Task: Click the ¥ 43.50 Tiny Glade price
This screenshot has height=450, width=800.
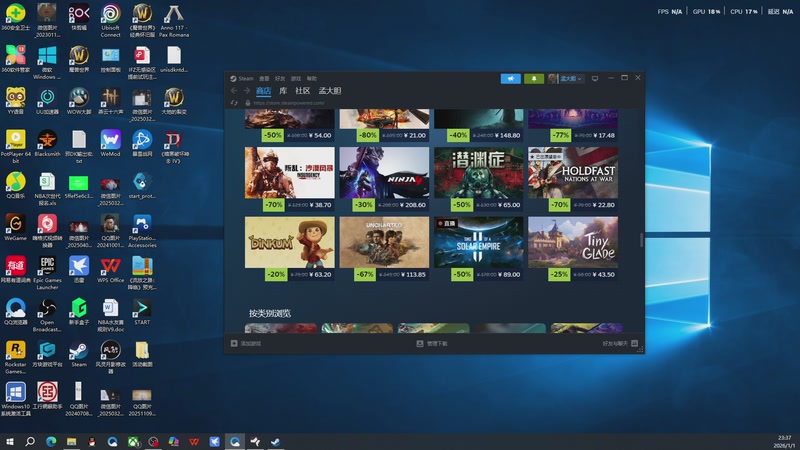Action: [604, 274]
